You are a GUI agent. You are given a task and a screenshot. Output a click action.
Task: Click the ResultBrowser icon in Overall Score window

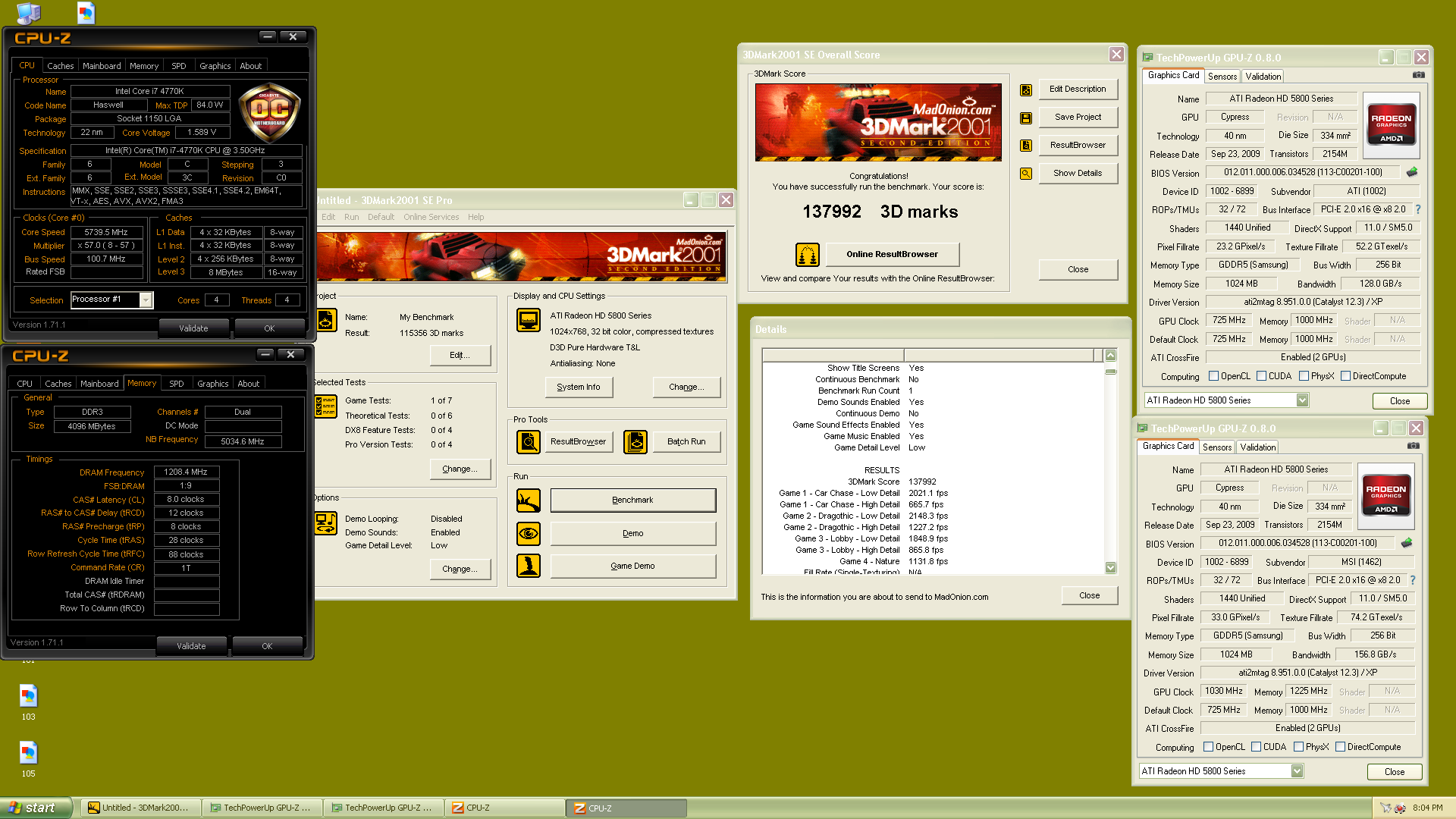[x=1026, y=146]
